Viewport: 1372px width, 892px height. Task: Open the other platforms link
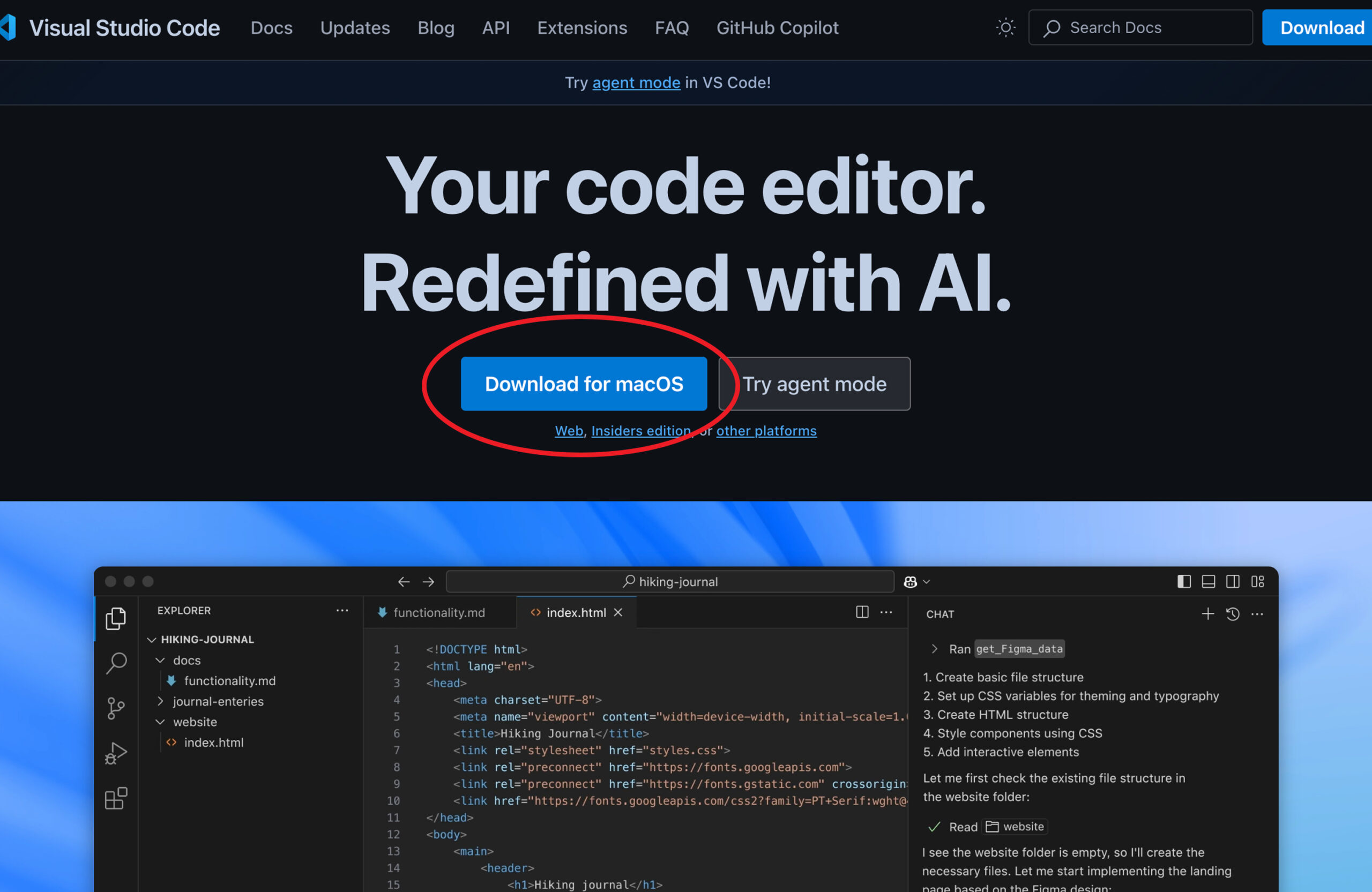(767, 430)
